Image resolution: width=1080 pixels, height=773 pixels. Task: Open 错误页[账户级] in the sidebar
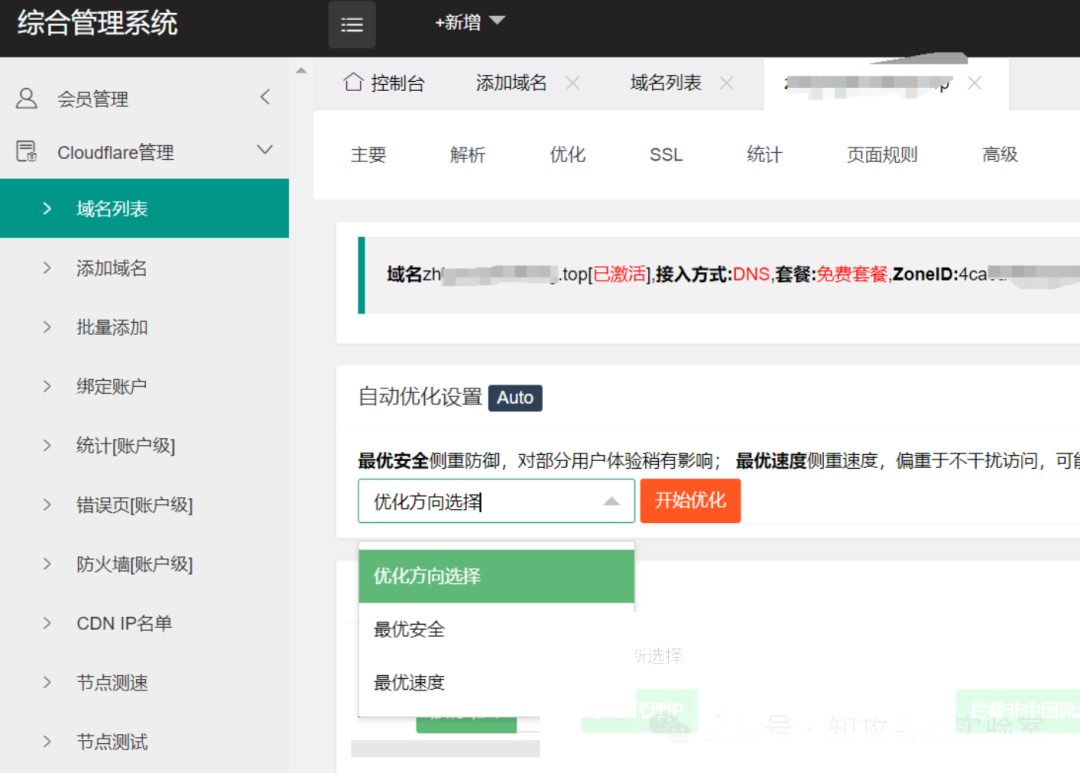click(x=145, y=505)
